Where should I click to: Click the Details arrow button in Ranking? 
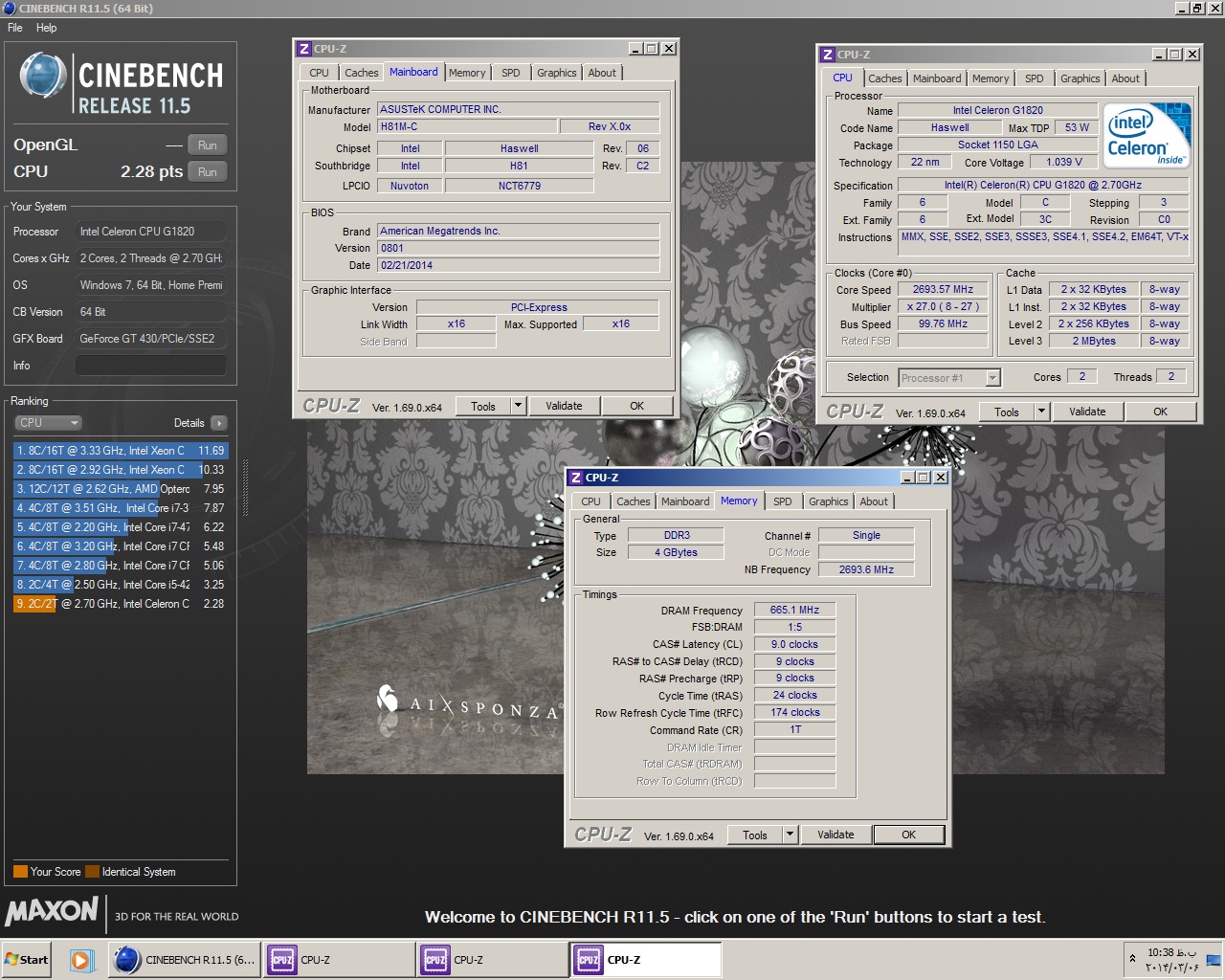click(x=219, y=423)
